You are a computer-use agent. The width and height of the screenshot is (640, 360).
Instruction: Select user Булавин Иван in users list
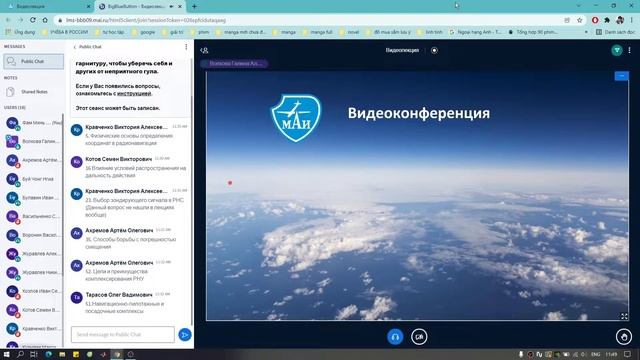pyautogui.click(x=33, y=198)
